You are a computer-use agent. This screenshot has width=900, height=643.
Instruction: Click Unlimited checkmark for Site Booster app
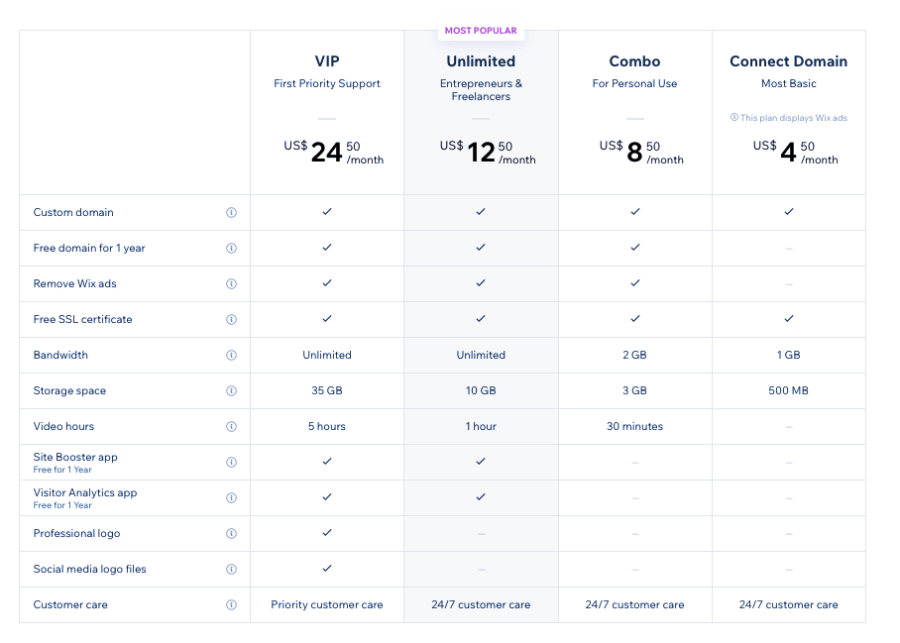(x=481, y=461)
